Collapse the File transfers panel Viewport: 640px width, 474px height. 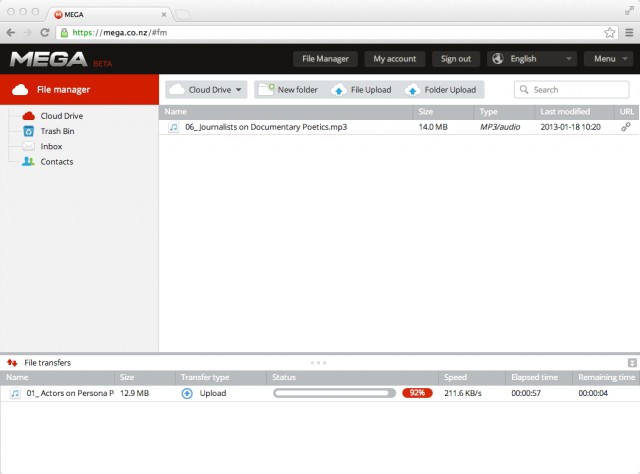[631, 362]
